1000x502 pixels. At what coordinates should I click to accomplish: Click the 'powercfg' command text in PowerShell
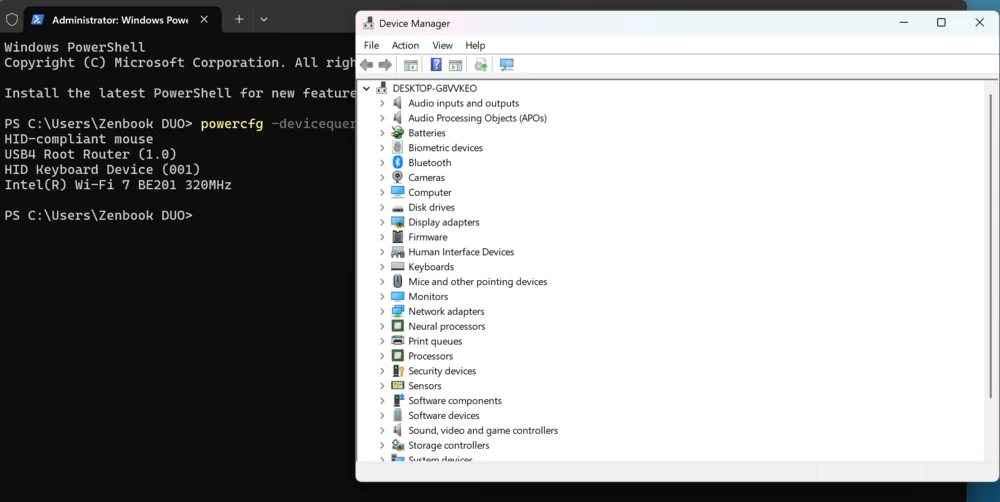pos(232,123)
